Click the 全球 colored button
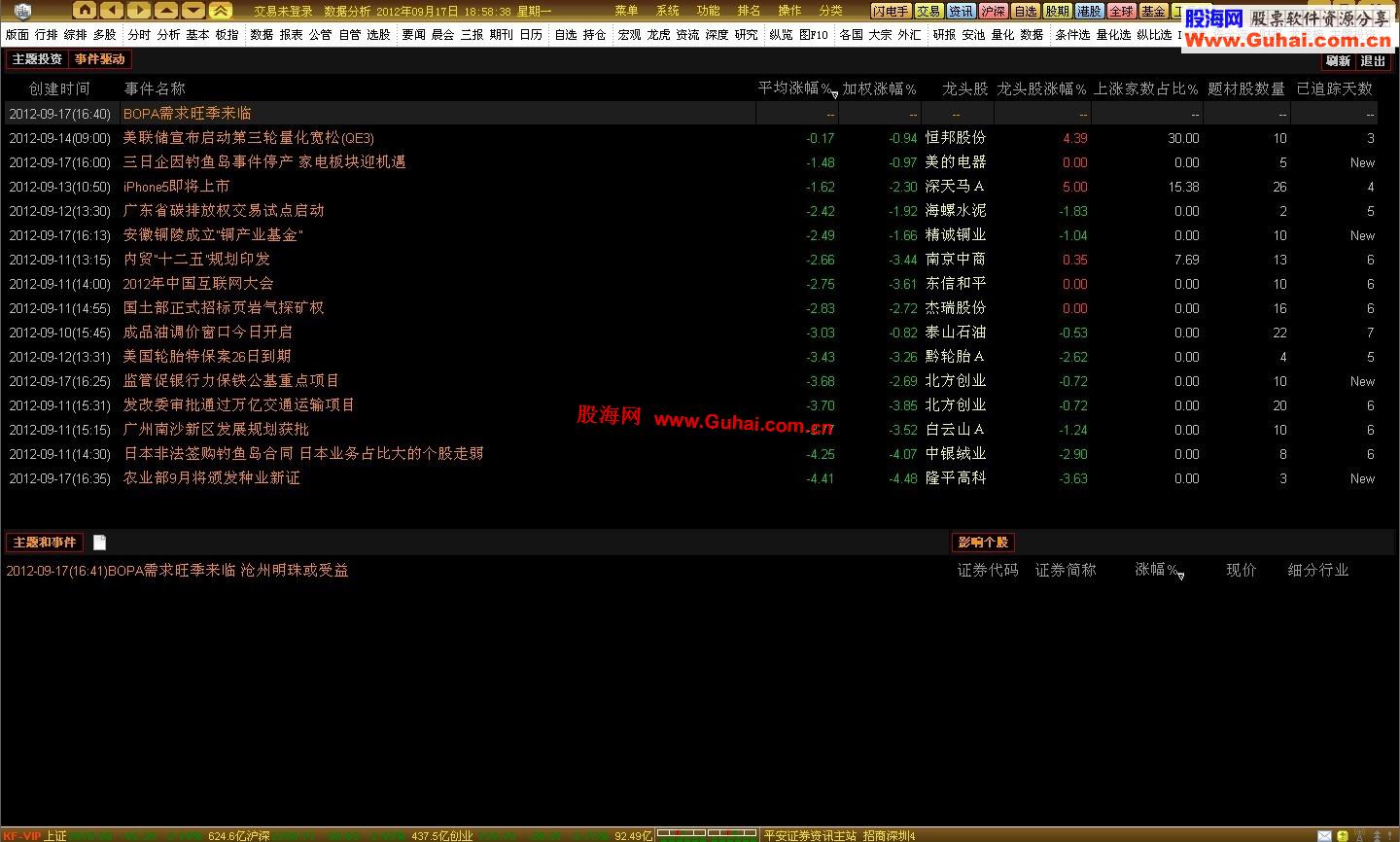The width and height of the screenshot is (1400, 842). click(x=1121, y=11)
